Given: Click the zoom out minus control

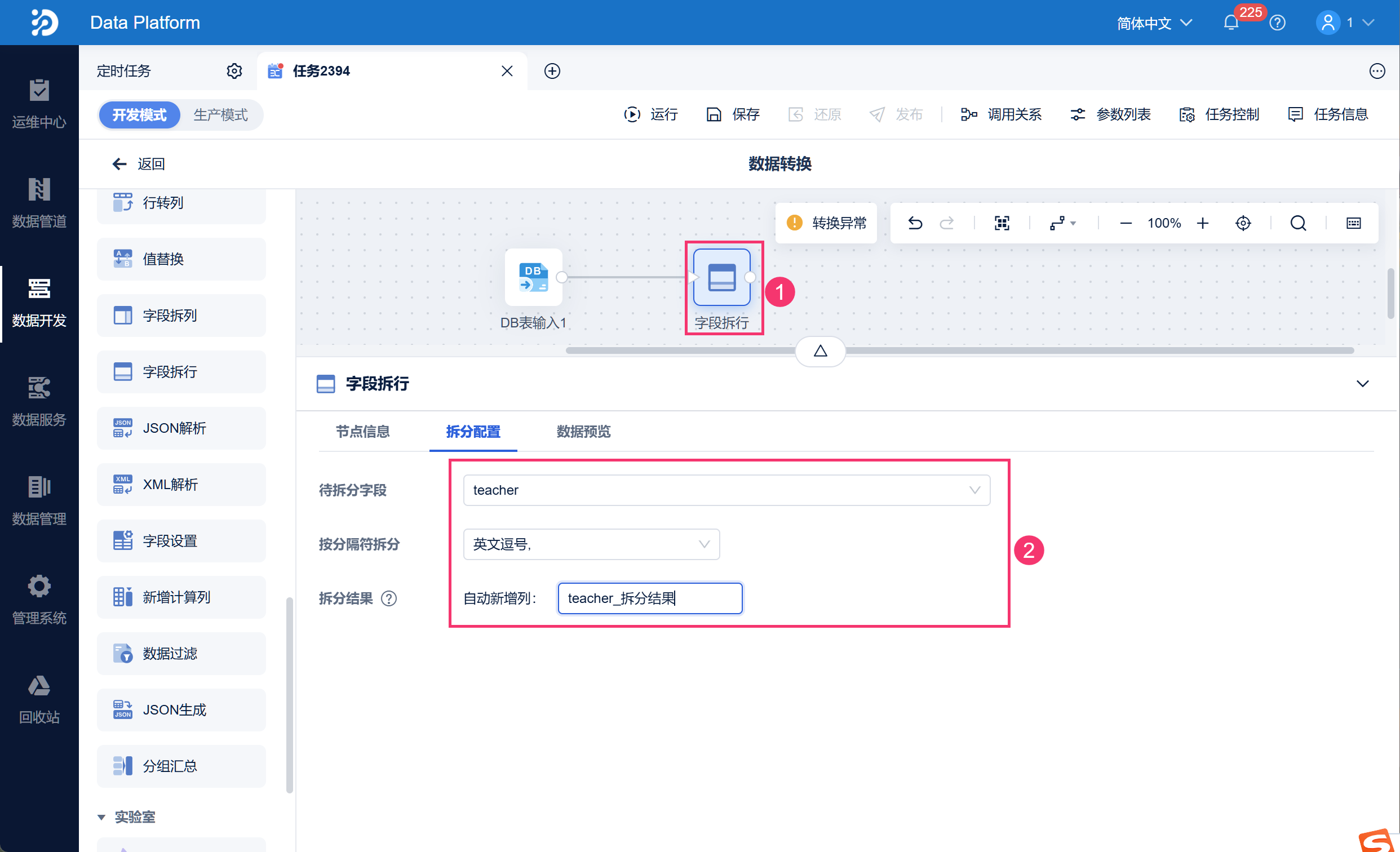Looking at the screenshot, I should tap(1125, 223).
